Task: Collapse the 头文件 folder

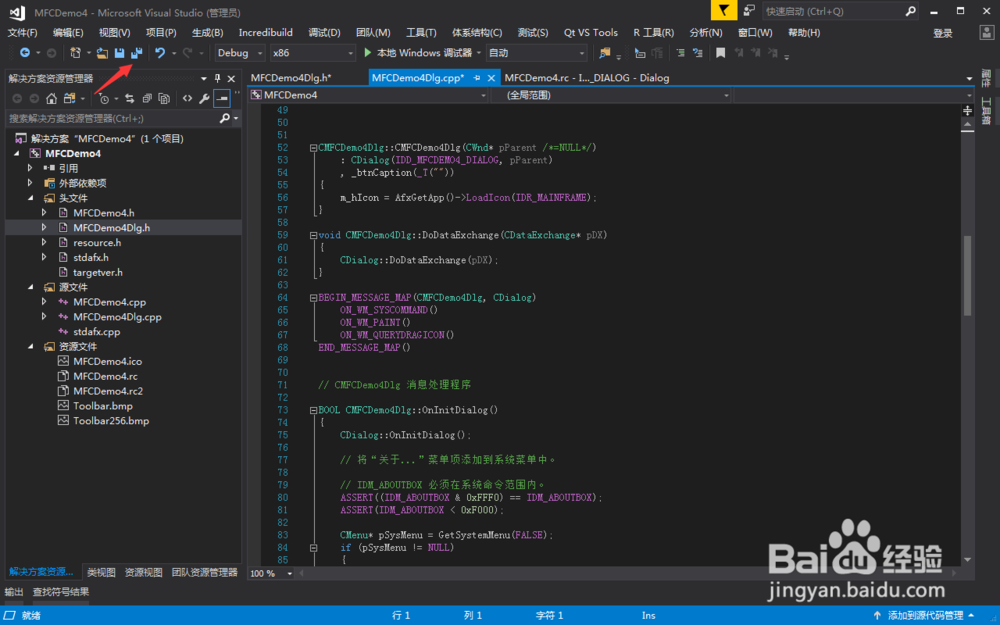Action: 30,198
